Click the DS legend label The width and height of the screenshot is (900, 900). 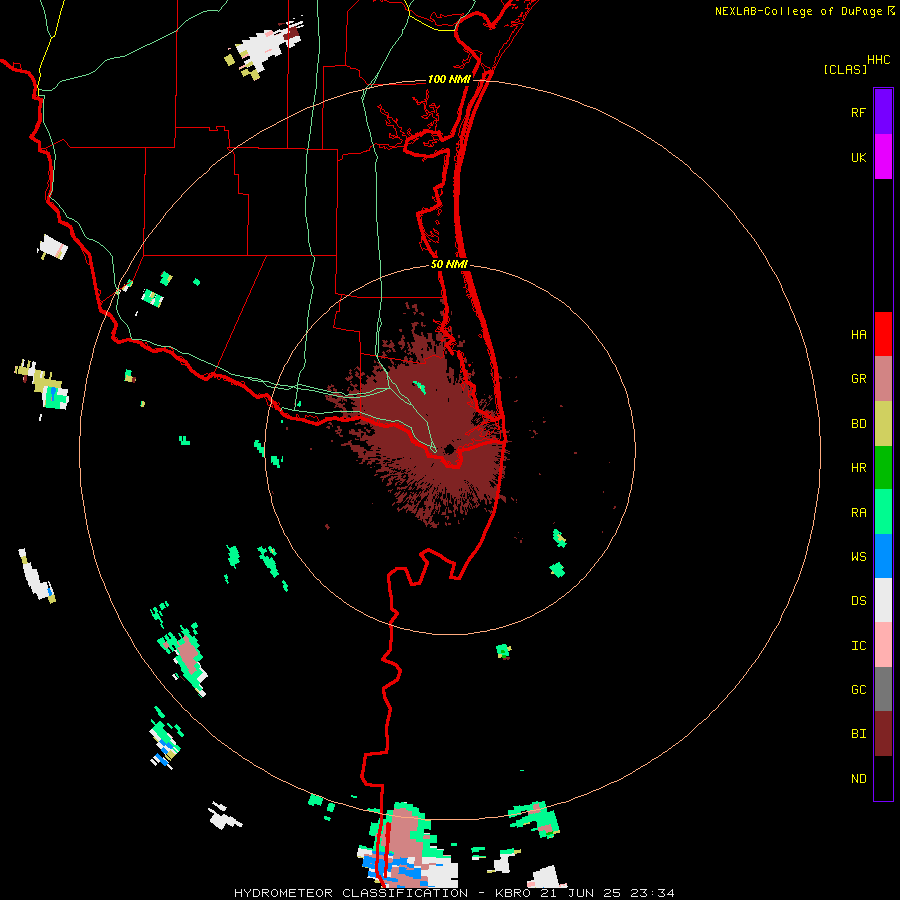tap(858, 601)
